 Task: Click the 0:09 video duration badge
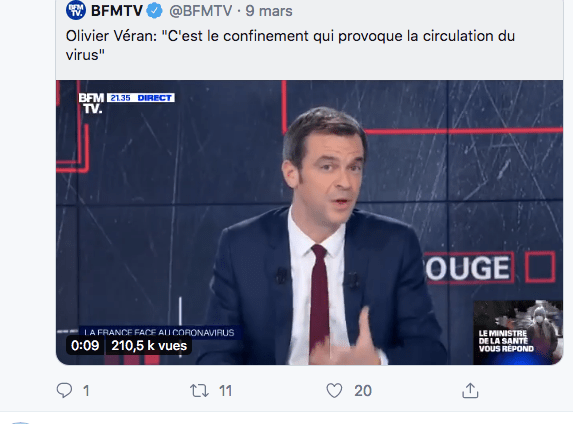click(x=85, y=345)
